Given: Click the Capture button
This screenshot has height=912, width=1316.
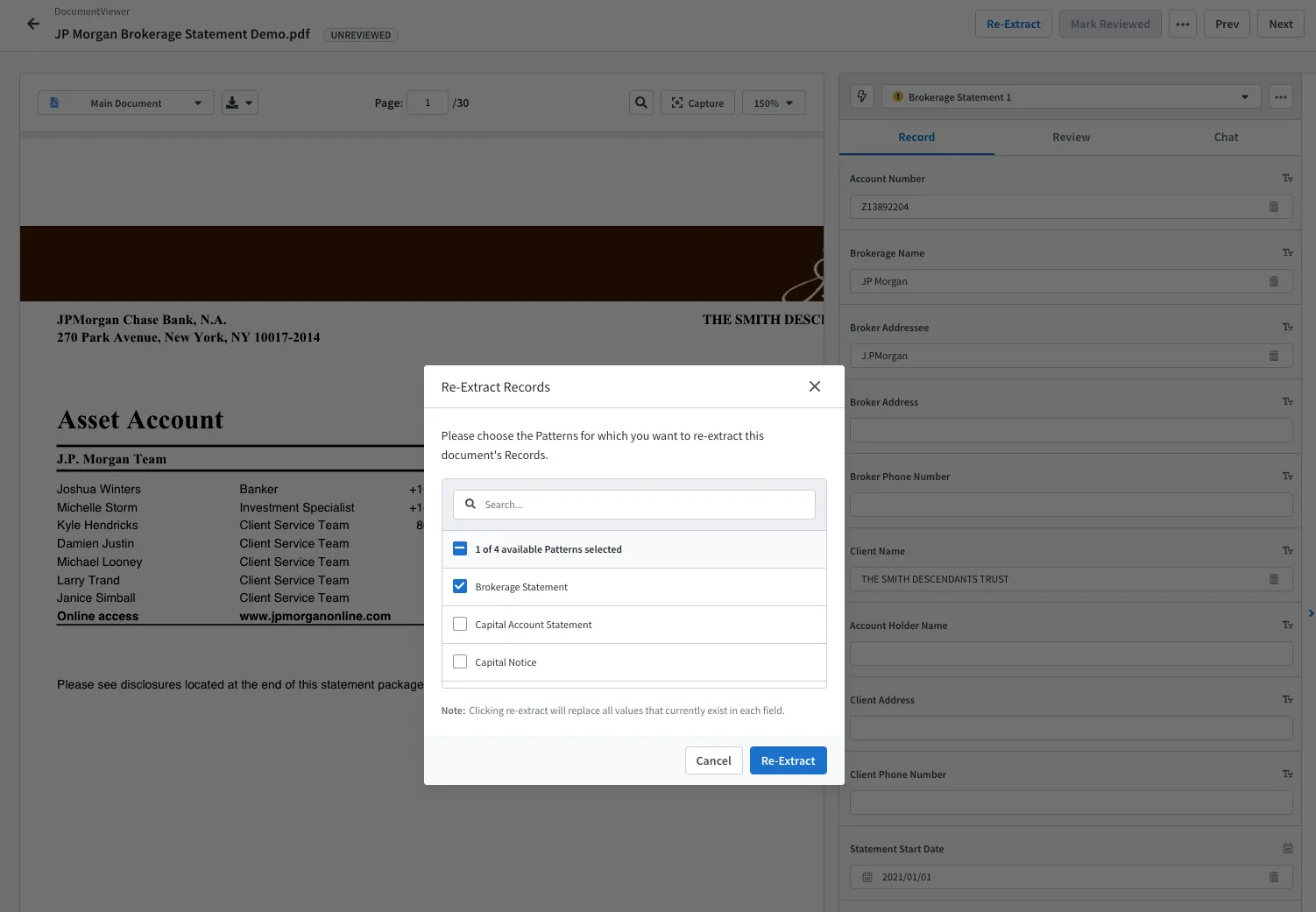Looking at the screenshot, I should click(x=697, y=103).
